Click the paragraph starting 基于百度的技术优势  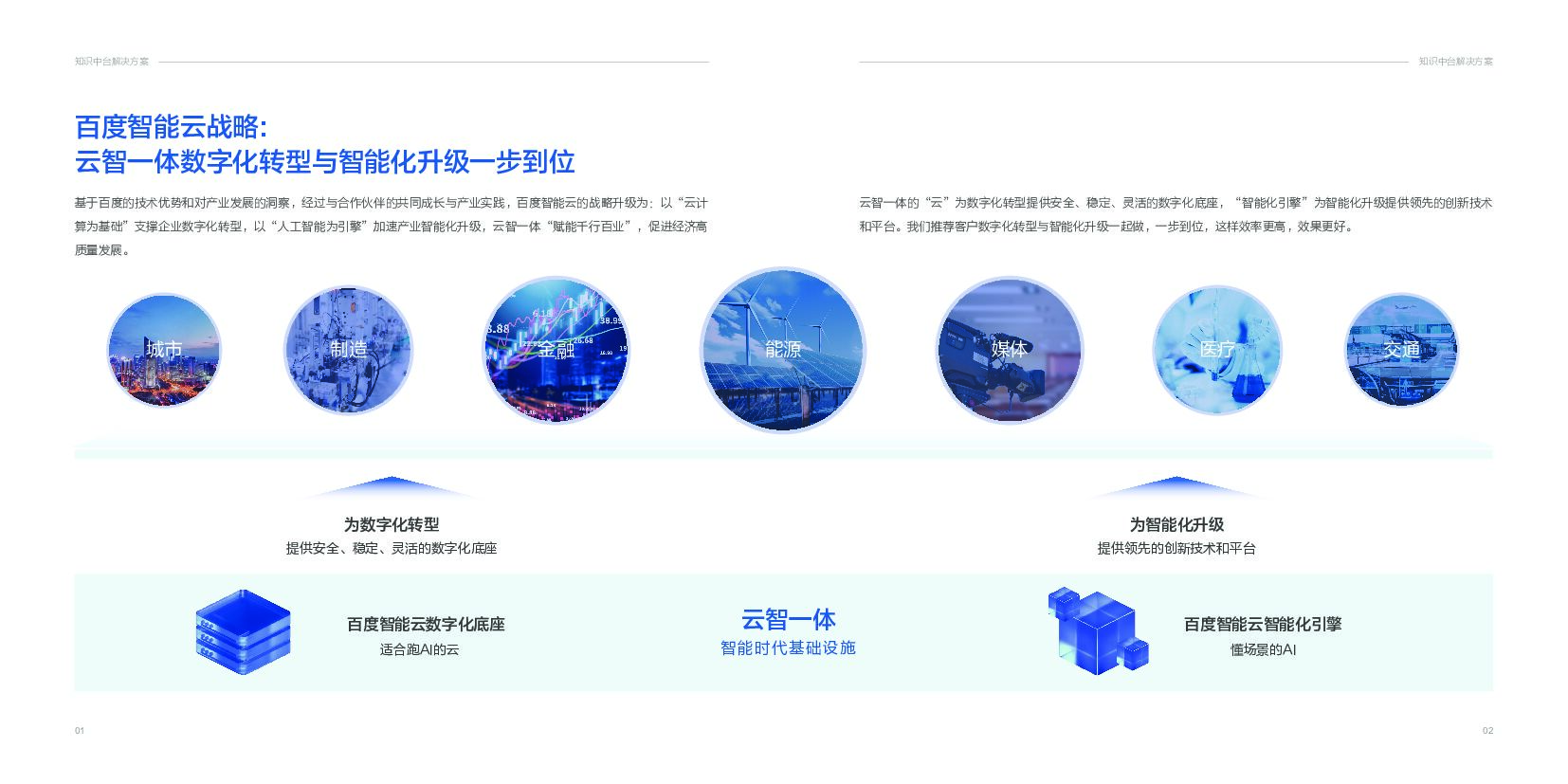[392, 227]
